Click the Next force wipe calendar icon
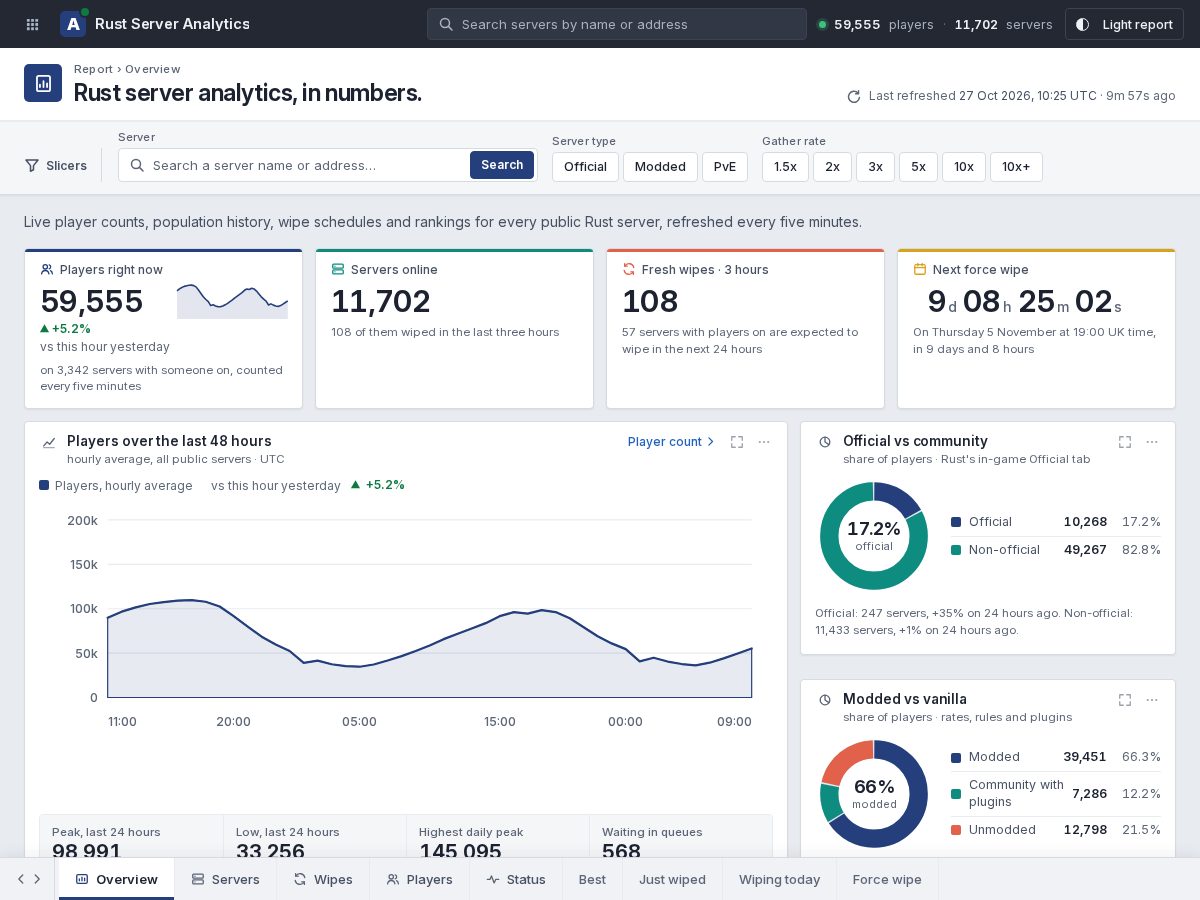The height and width of the screenshot is (900, 1200). pos(920,270)
